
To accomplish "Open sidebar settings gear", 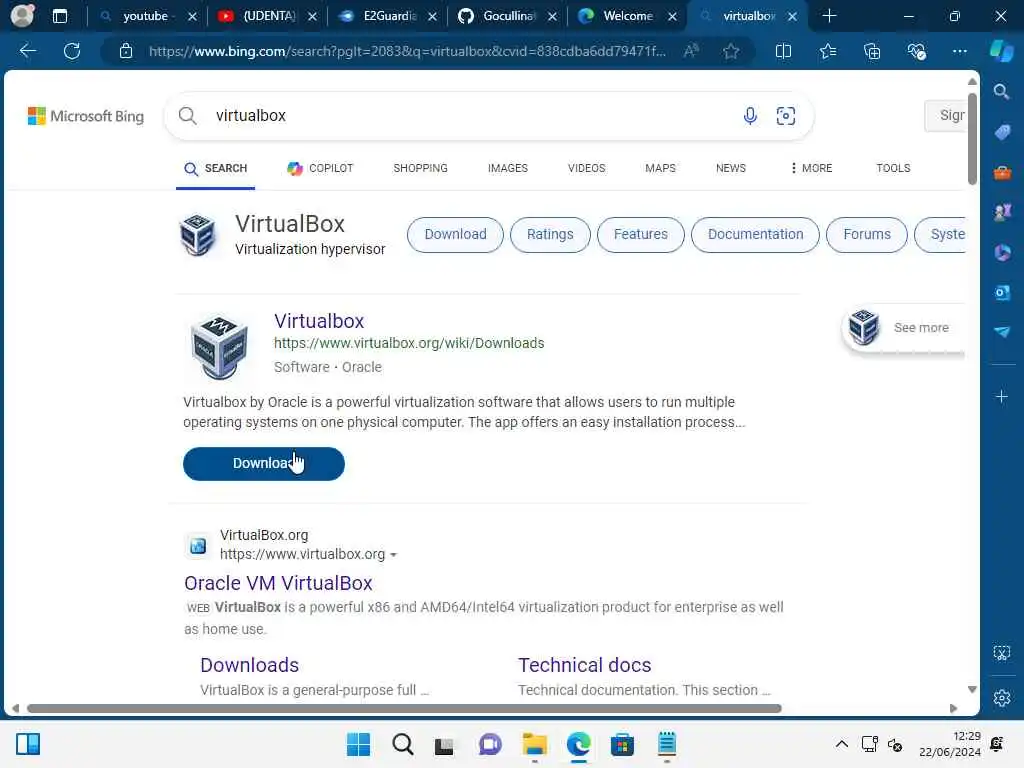I will [x=1001, y=698].
